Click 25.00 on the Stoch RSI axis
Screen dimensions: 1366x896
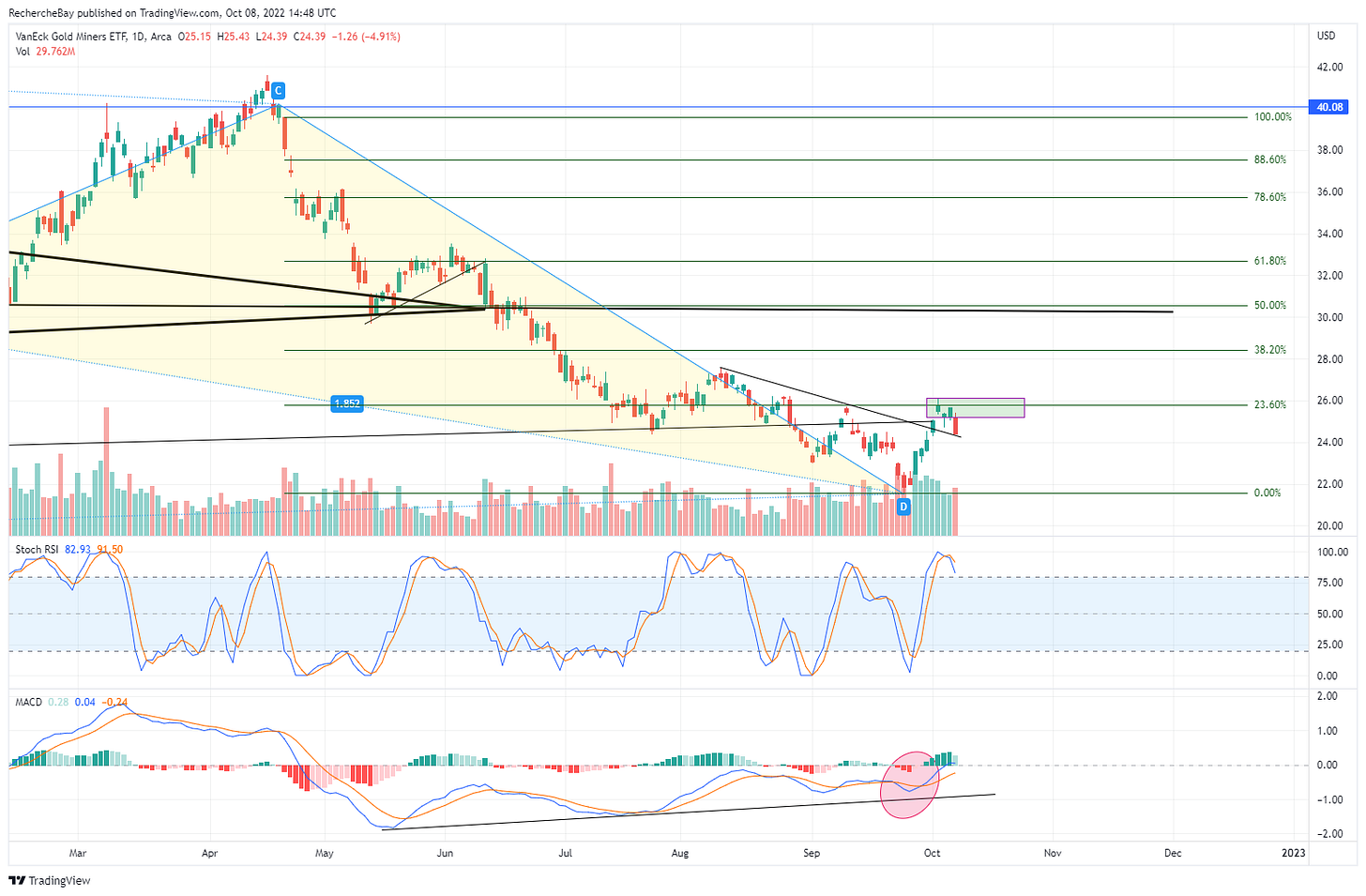point(1332,645)
